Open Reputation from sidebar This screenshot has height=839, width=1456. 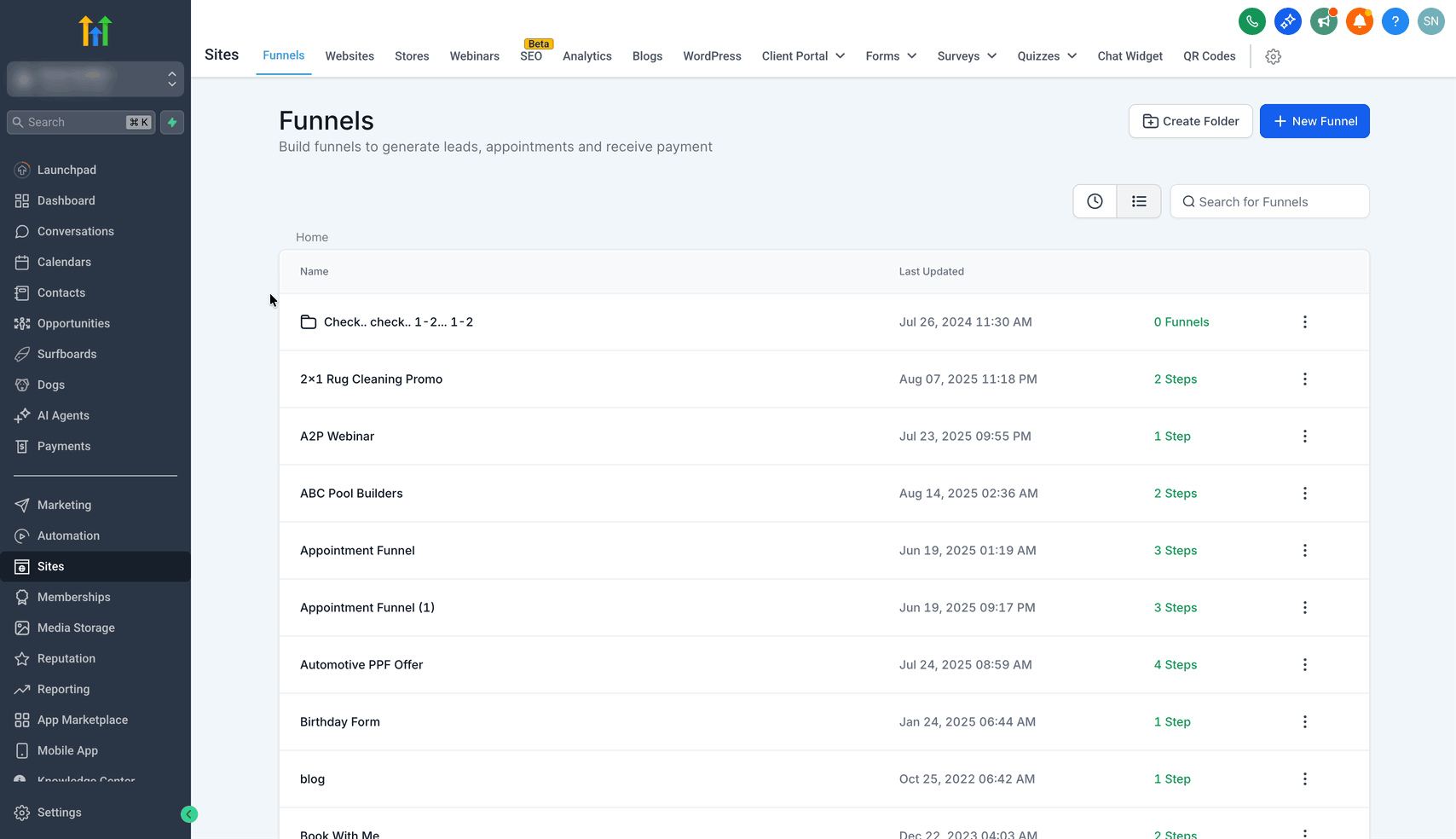[95, 658]
